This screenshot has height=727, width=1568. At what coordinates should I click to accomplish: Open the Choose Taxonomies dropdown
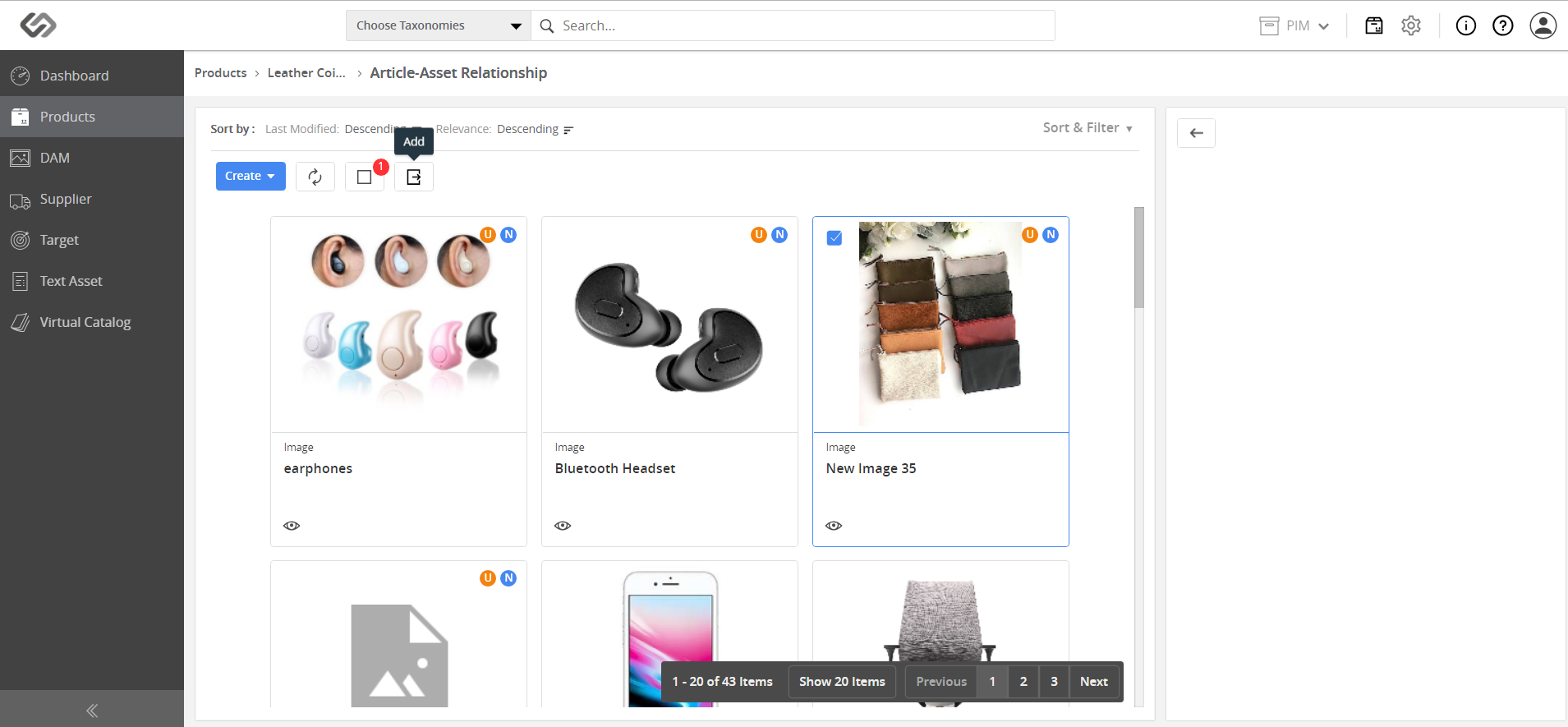439,25
